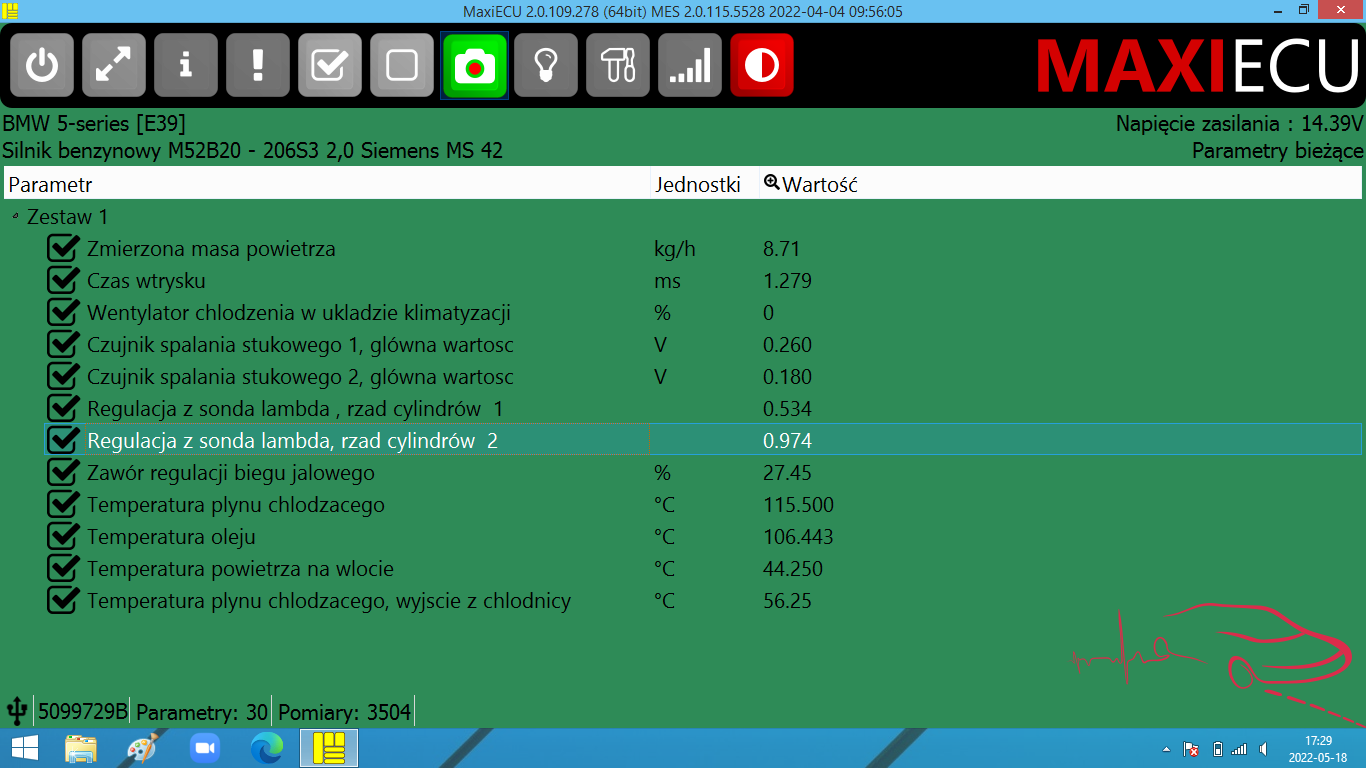Toggle Regulacja sonda lambda rzad 1 checkbox
Viewport: 1366px width, 768px height.
click(63, 408)
